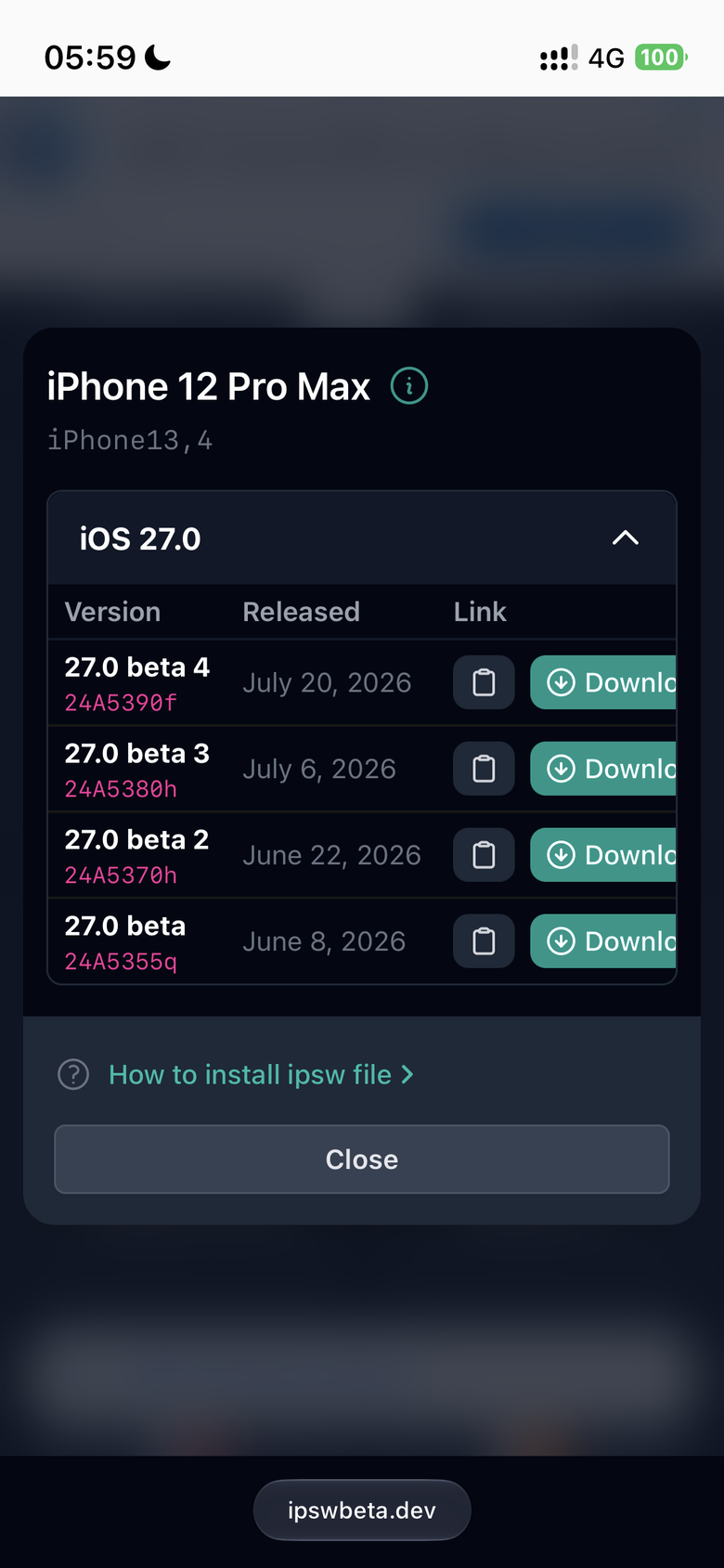
Task: Collapse the iOS 27.0 section chevron
Action: [x=626, y=538]
